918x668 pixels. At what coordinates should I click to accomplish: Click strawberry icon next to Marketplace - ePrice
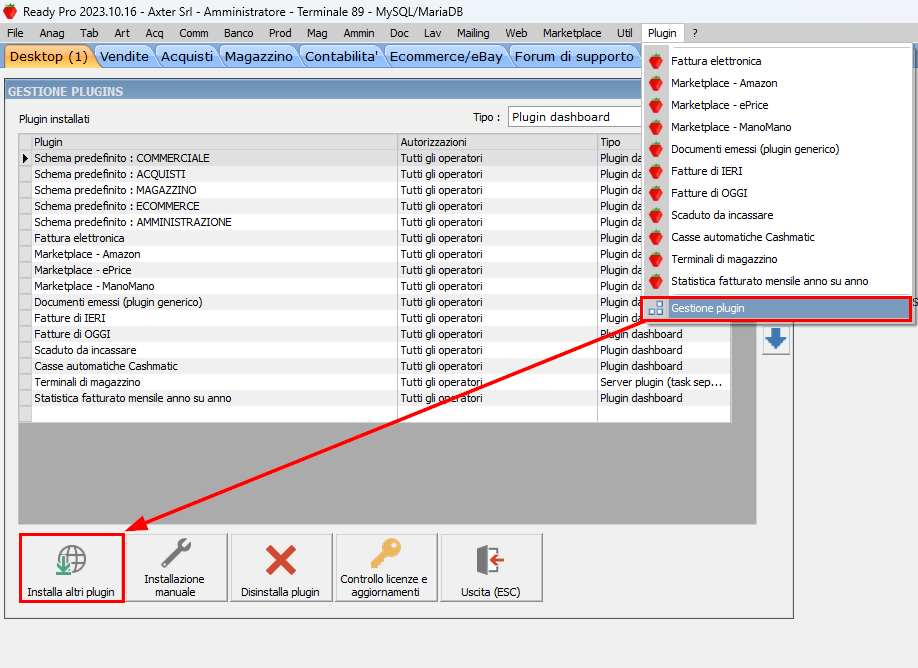coord(656,105)
